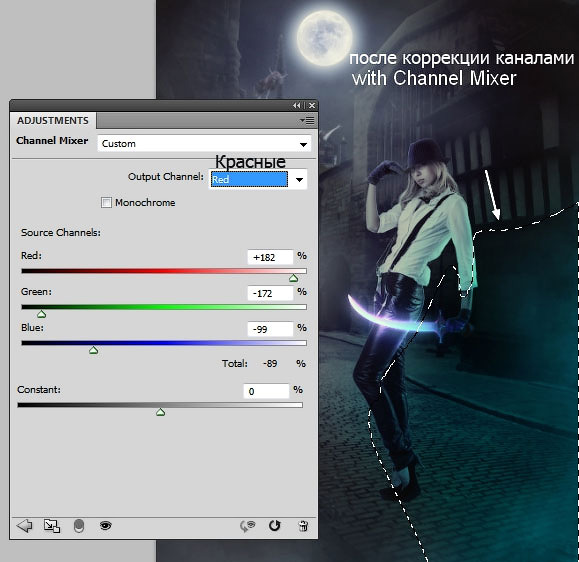Click the clip to layer icon
The image size is (579, 562).
point(79,526)
